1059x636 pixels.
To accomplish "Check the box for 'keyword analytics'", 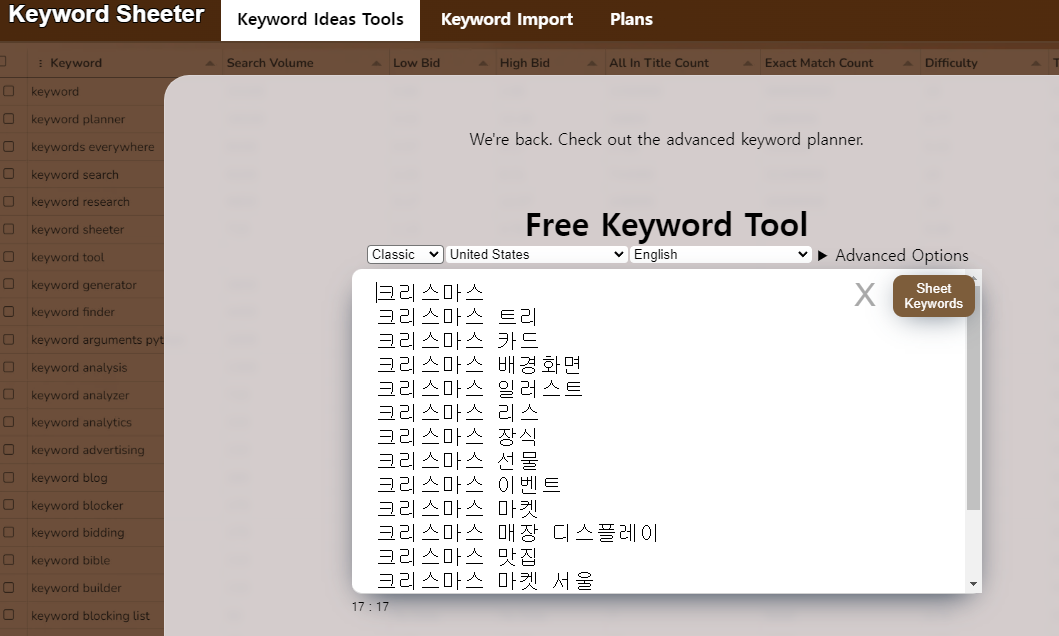I will pos(8,421).
